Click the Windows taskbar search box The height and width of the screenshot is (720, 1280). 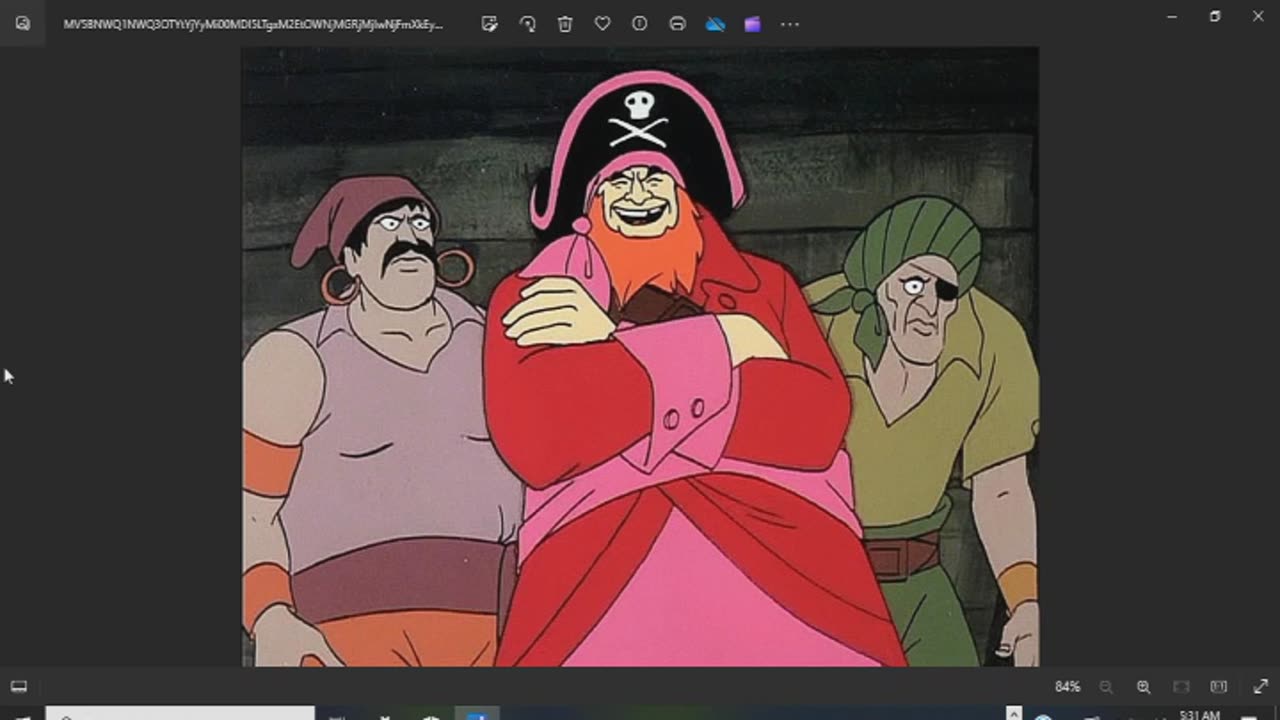point(180,714)
